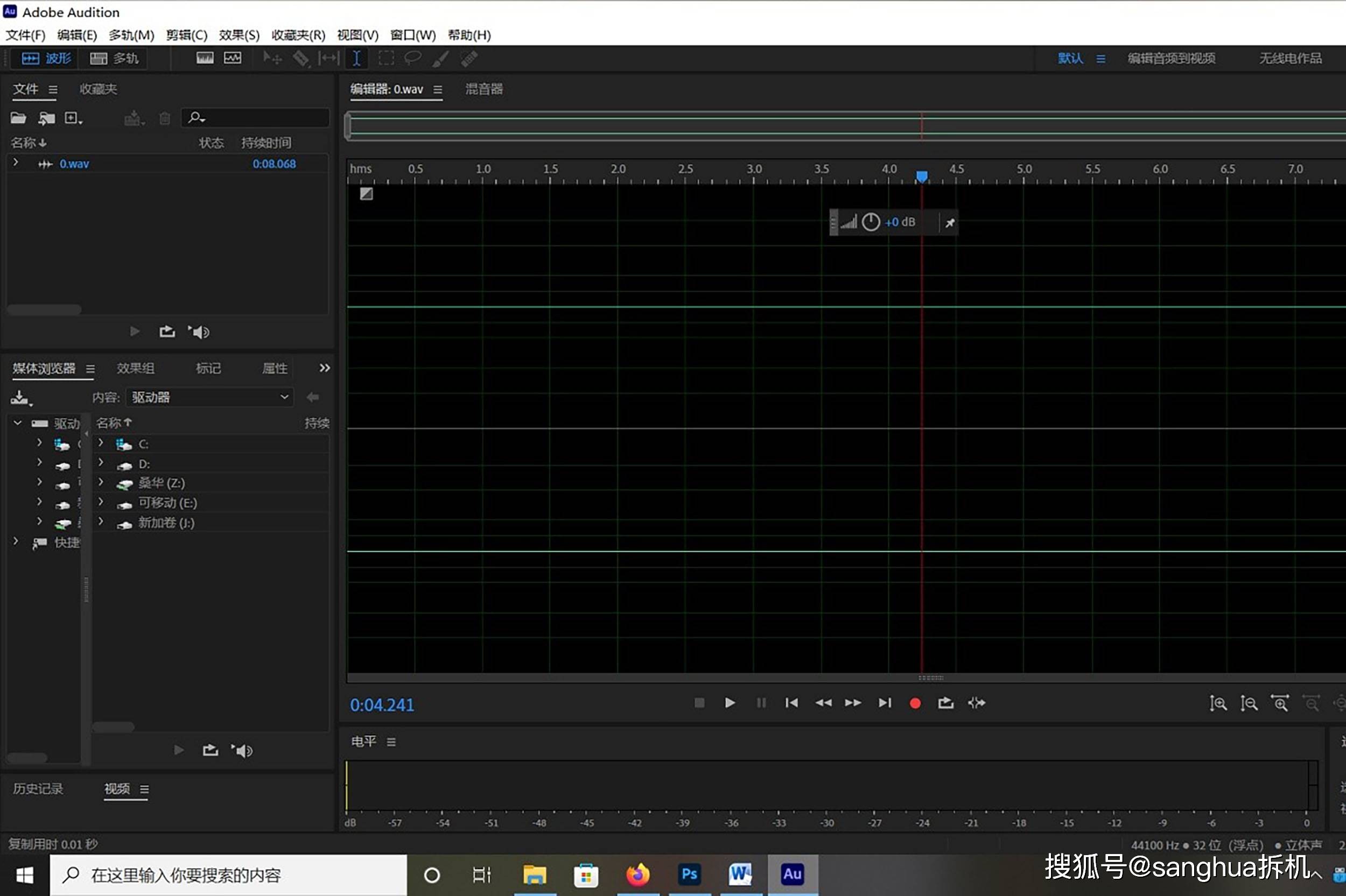
Task: Zoom in amplitude with magnifier icon
Action: click(x=1217, y=703)
